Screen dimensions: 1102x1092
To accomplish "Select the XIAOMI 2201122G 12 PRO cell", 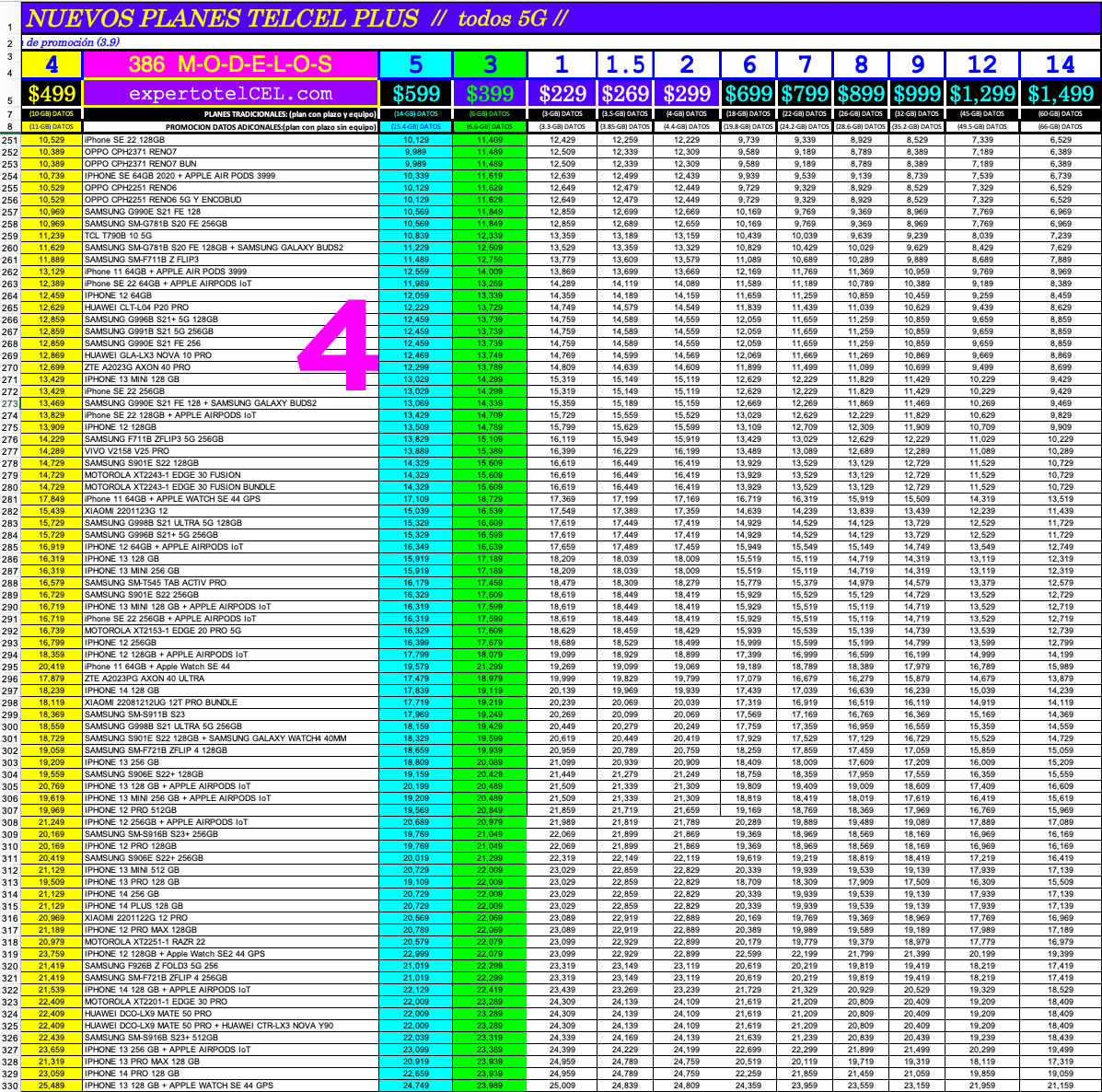I will point(230,918).
